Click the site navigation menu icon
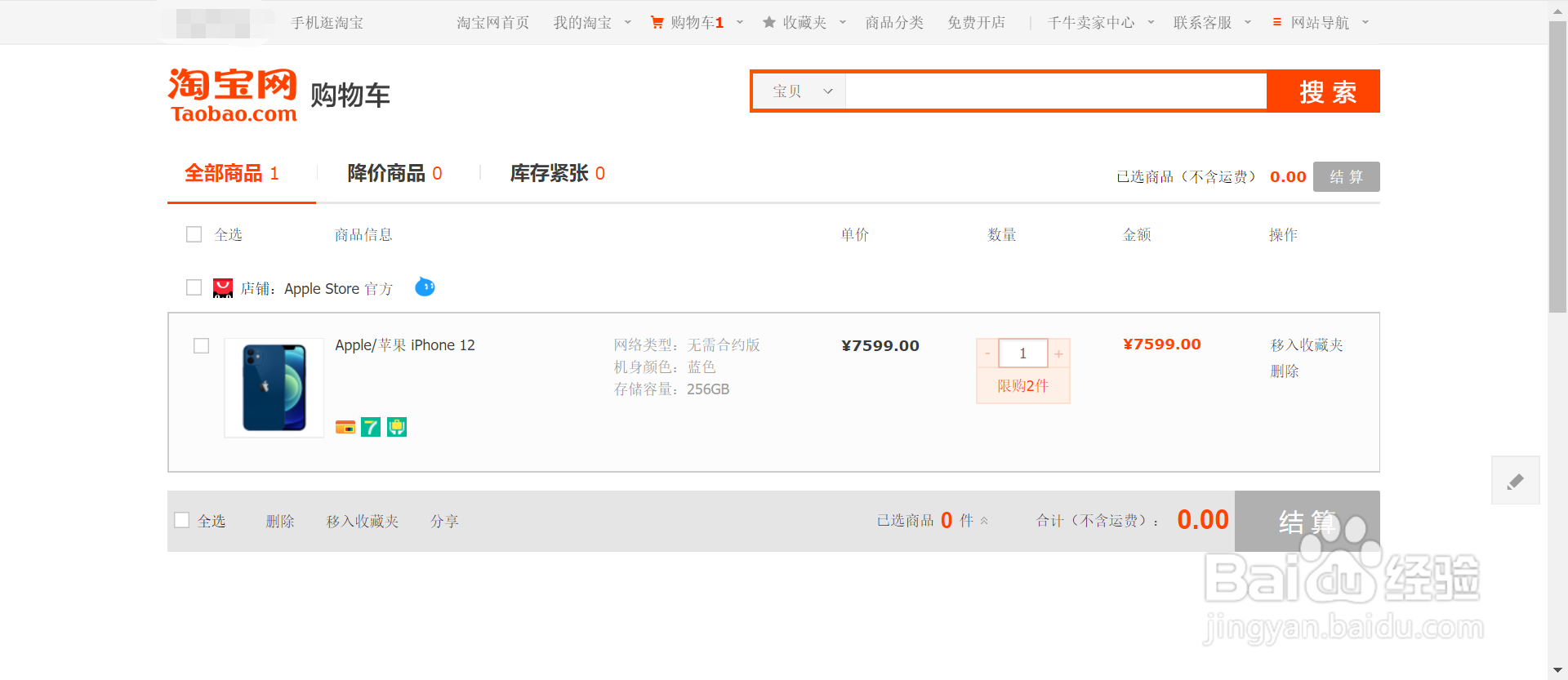Screen dimensions: 1568x680 [1277, 22]
